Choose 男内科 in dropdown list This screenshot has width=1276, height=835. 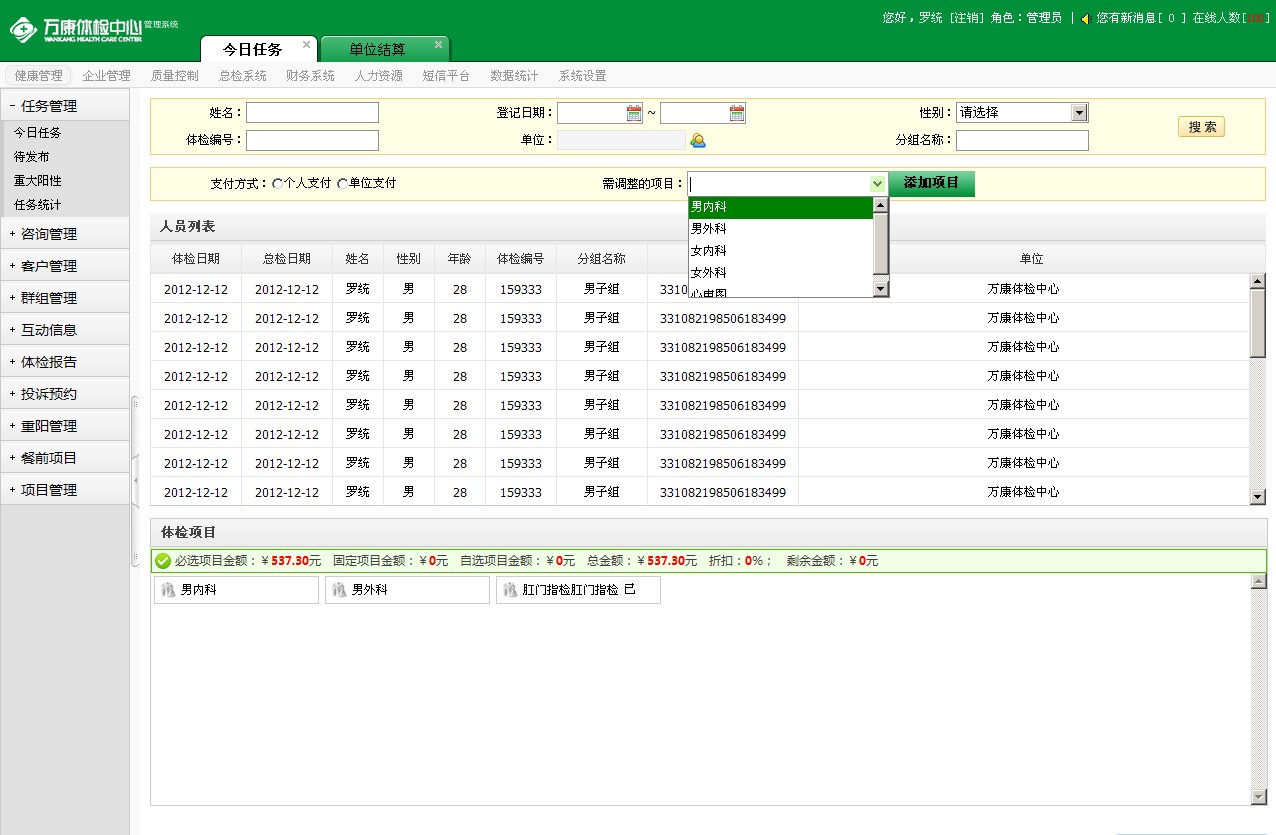tap(781, 207)
